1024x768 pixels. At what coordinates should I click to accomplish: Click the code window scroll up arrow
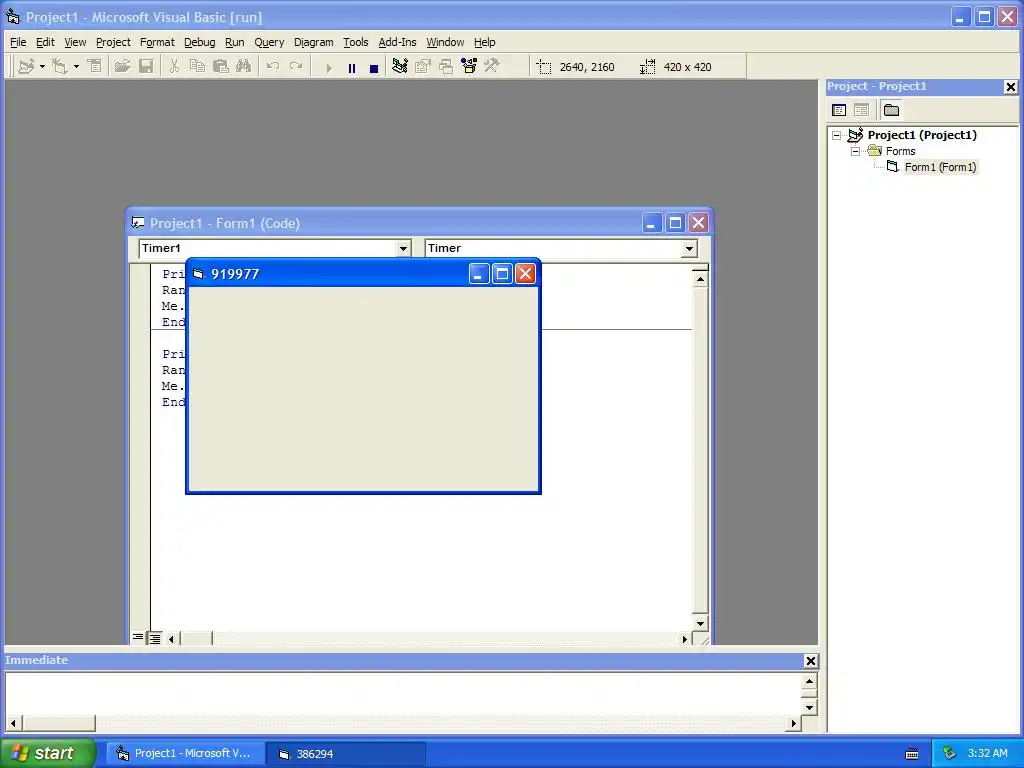tap(700, 280)
